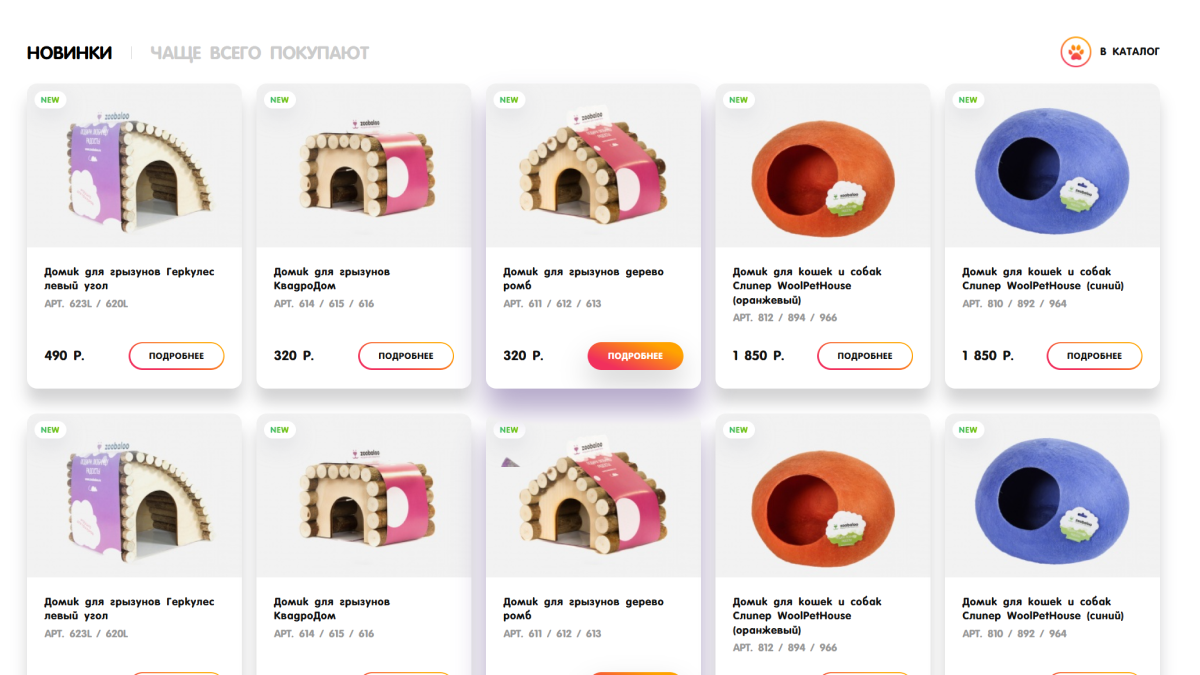
Task: Click the highlighted Подробнее for дерево ромб
Action: [x=635, y=356]
